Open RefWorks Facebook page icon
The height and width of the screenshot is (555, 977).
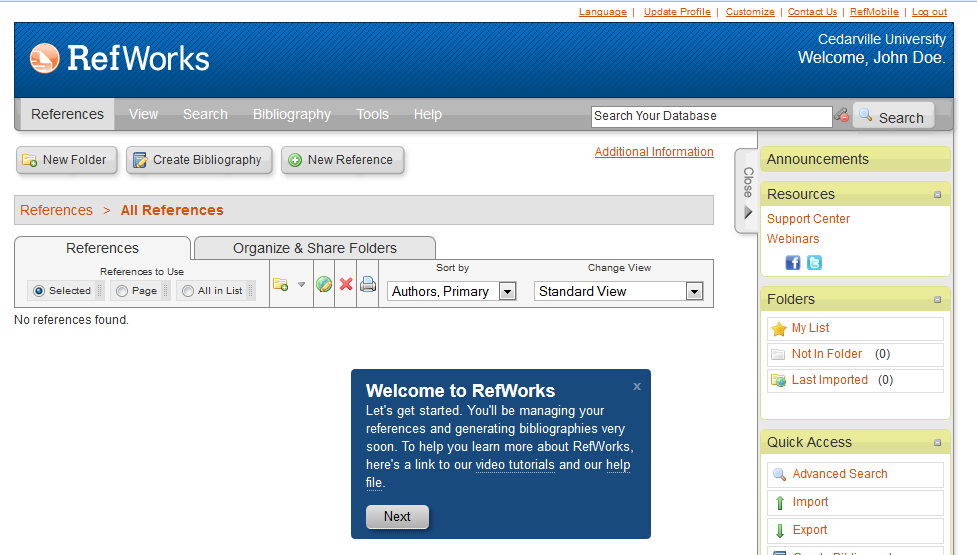tap(793, 263)
